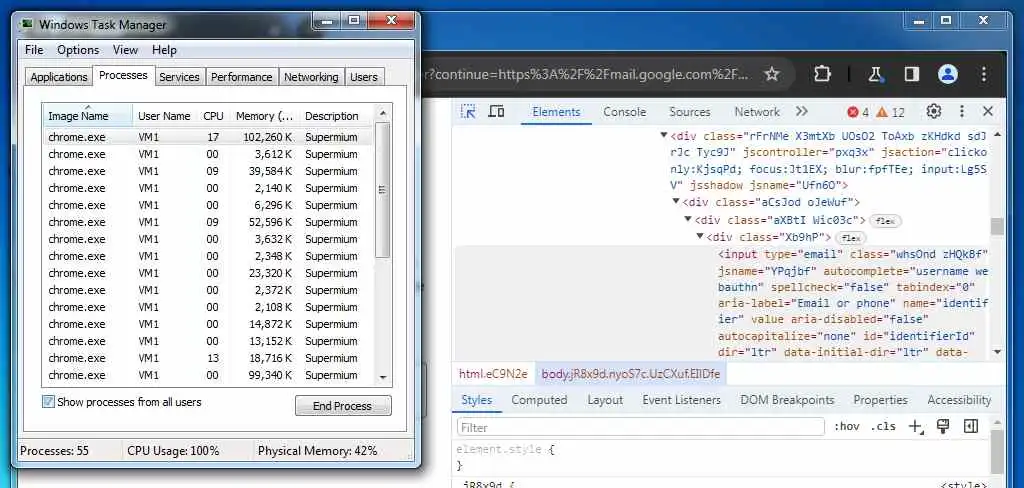The height and width of the screenshot is (488, 1024).
Task: Toggle the device toolbar icon in DevTools
Action: pyautogui.click(x=496, y=112)
